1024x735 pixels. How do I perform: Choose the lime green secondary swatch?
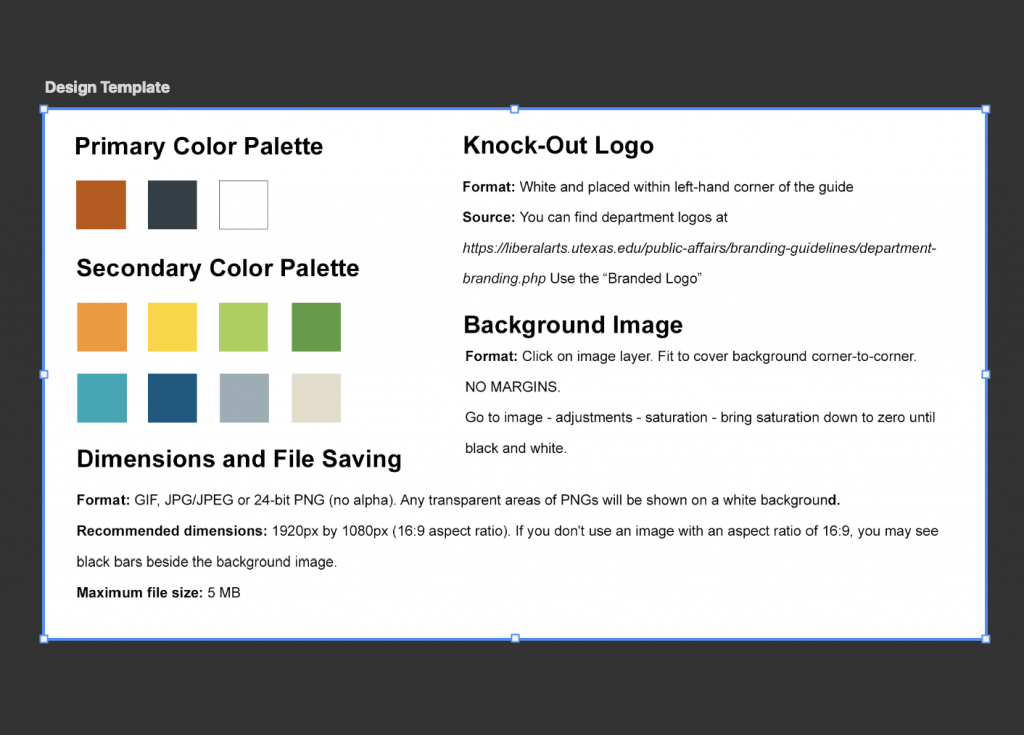243,327
